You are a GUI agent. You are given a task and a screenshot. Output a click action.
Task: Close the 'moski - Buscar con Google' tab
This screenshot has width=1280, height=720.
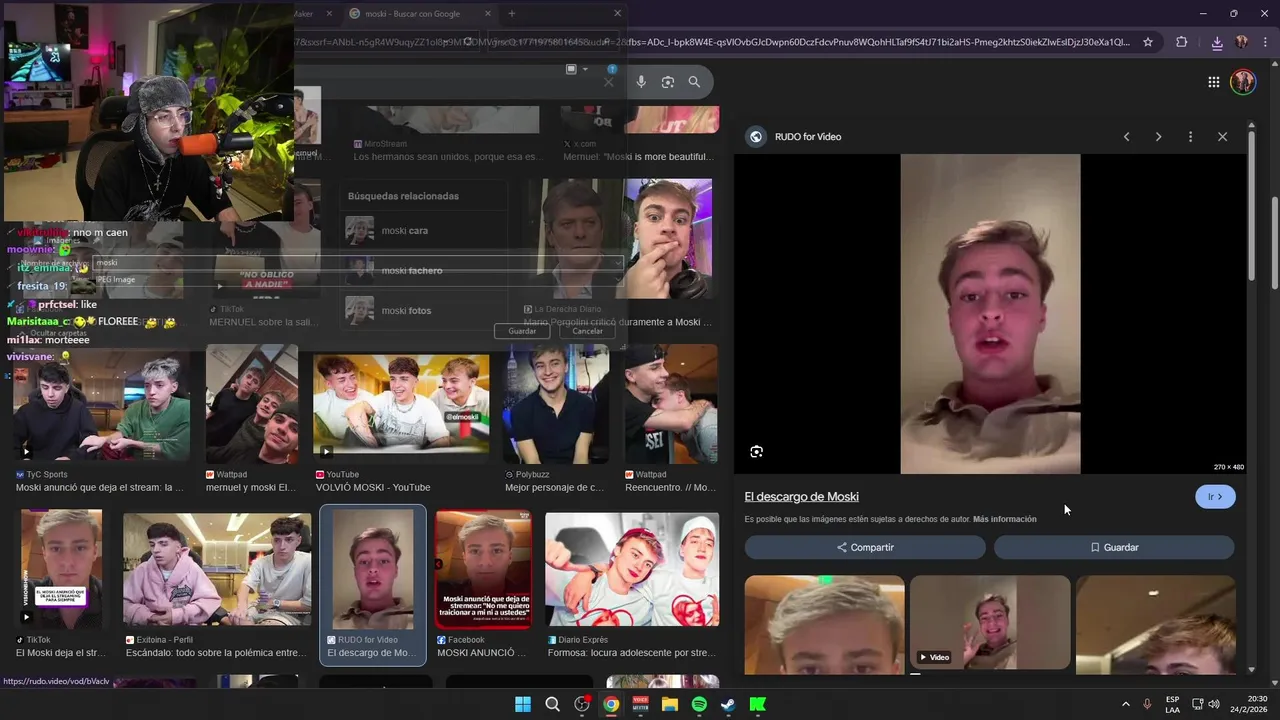(x=488, y=14)
